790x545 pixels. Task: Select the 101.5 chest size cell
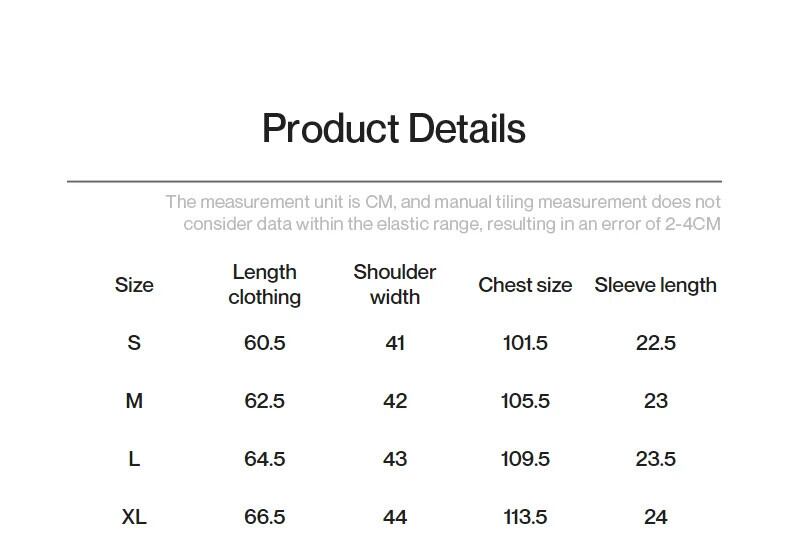tap(525, 343)
